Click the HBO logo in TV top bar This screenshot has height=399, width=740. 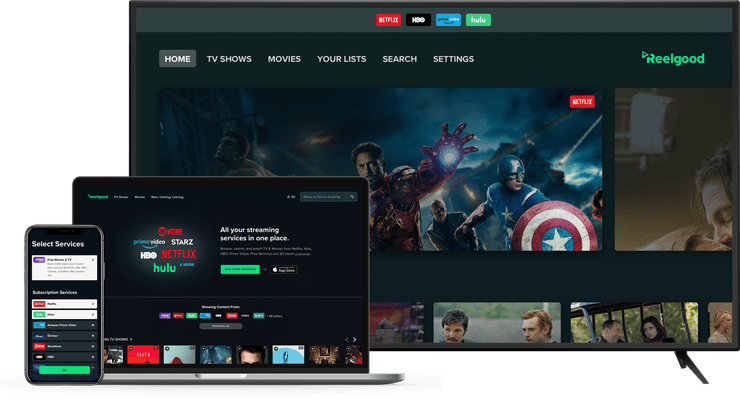pyautogui.click(x=418, y=20)
